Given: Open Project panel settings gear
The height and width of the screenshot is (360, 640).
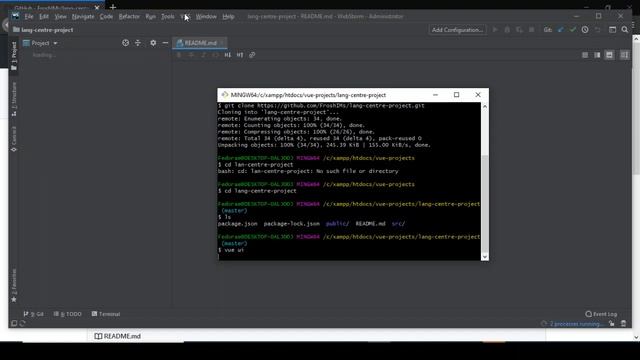Looking at the screenshot, I should 153,43.
